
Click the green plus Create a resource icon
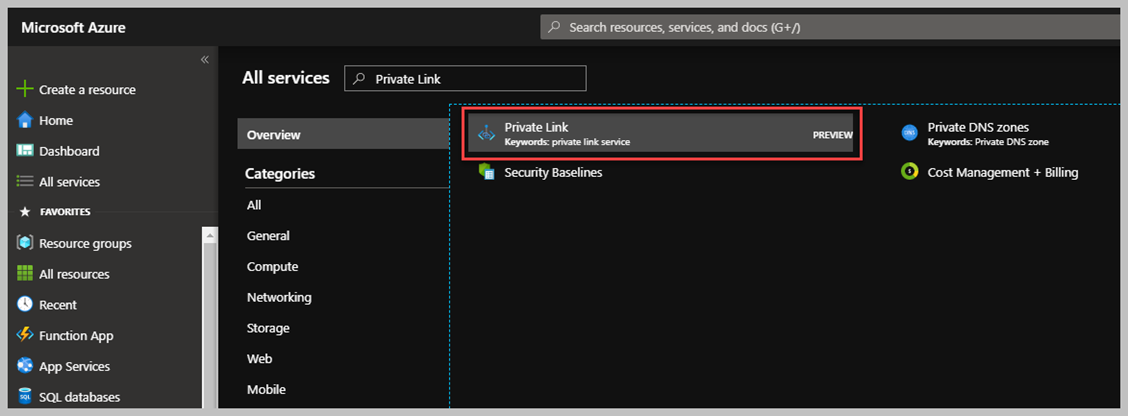[x=25, y=89]
